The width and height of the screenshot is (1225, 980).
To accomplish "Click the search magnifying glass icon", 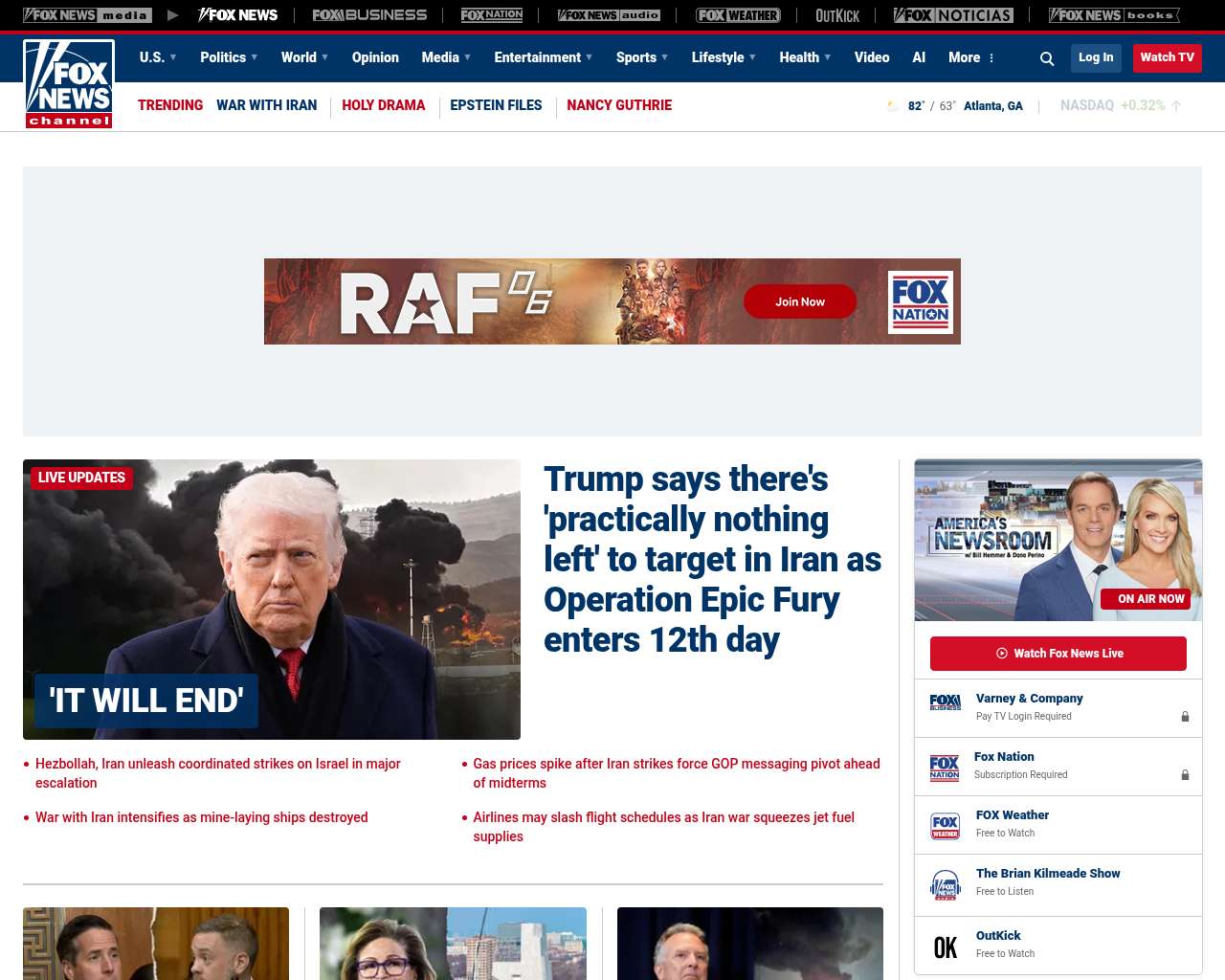I will coord(1047,58).
